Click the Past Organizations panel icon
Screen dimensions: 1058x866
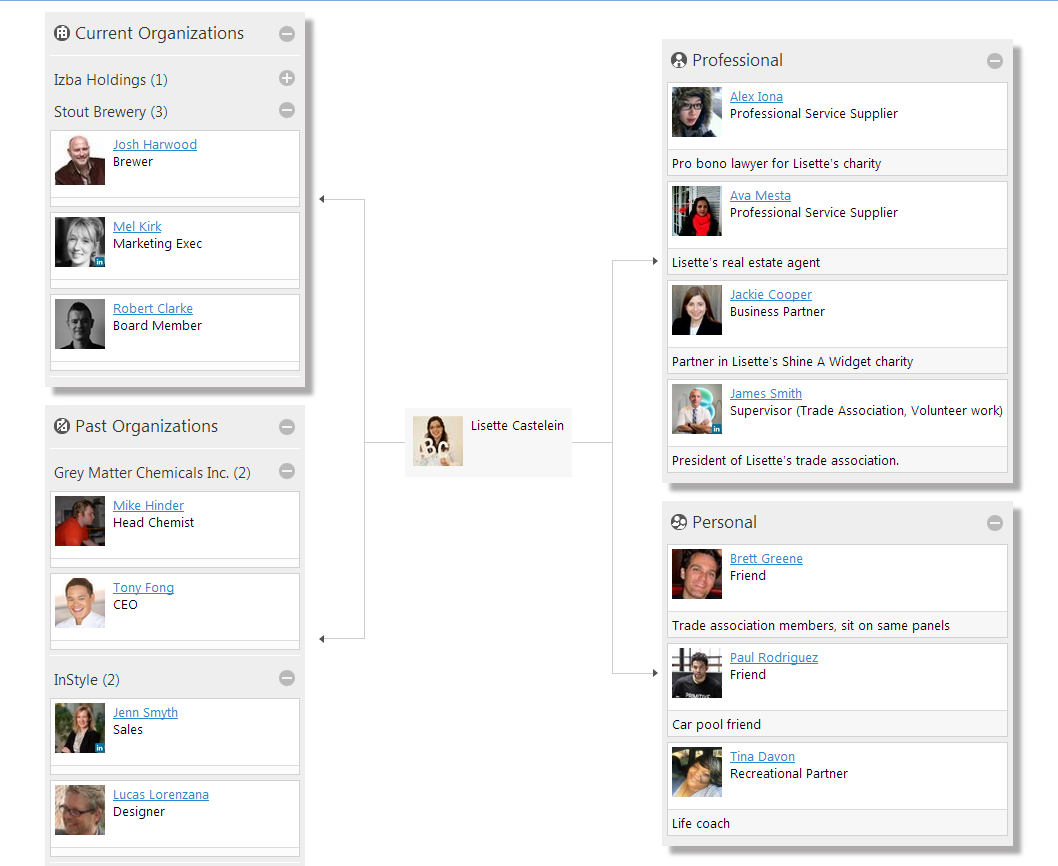point(61,426)
